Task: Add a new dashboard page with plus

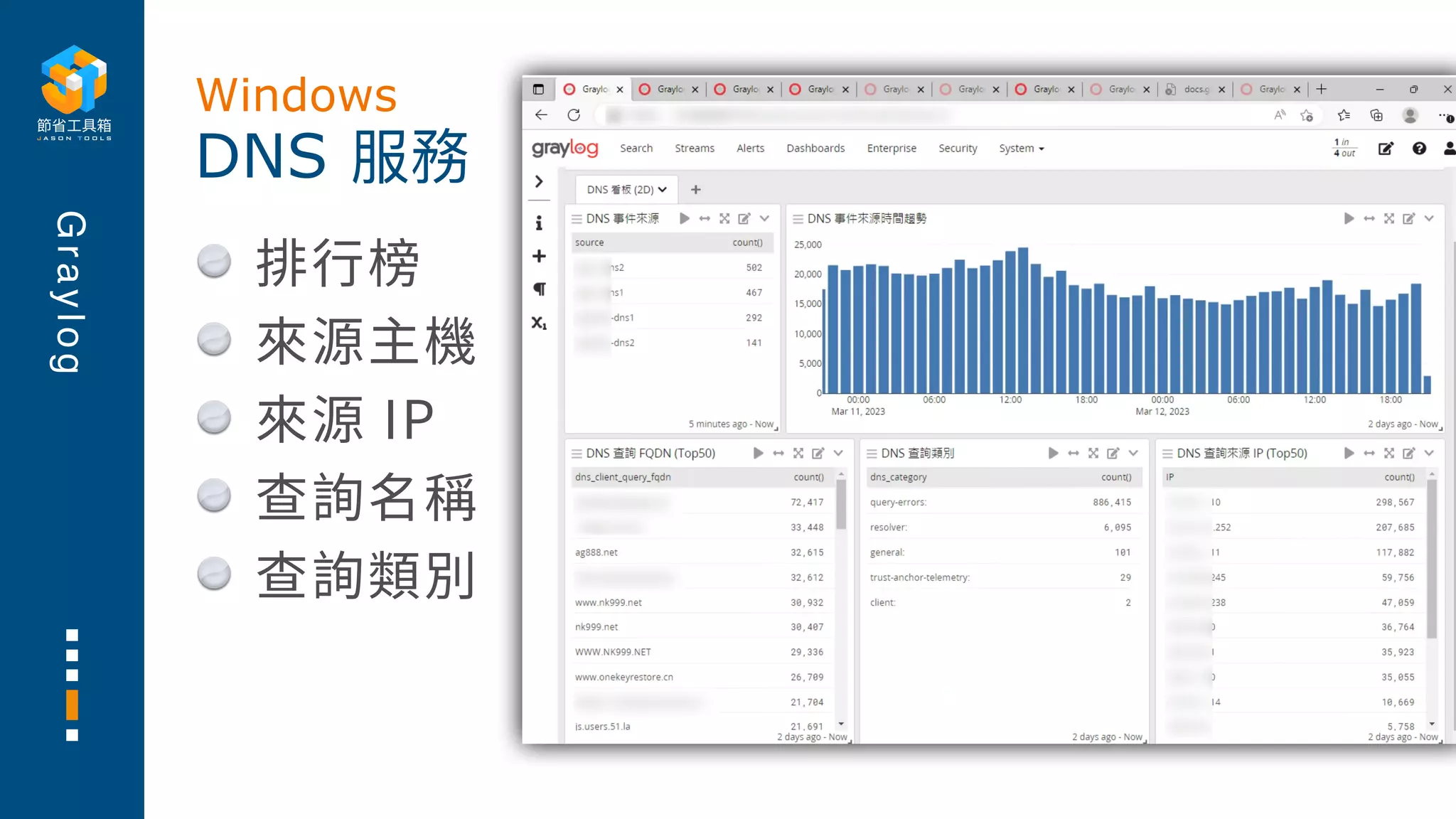Action: coord(695,189)
